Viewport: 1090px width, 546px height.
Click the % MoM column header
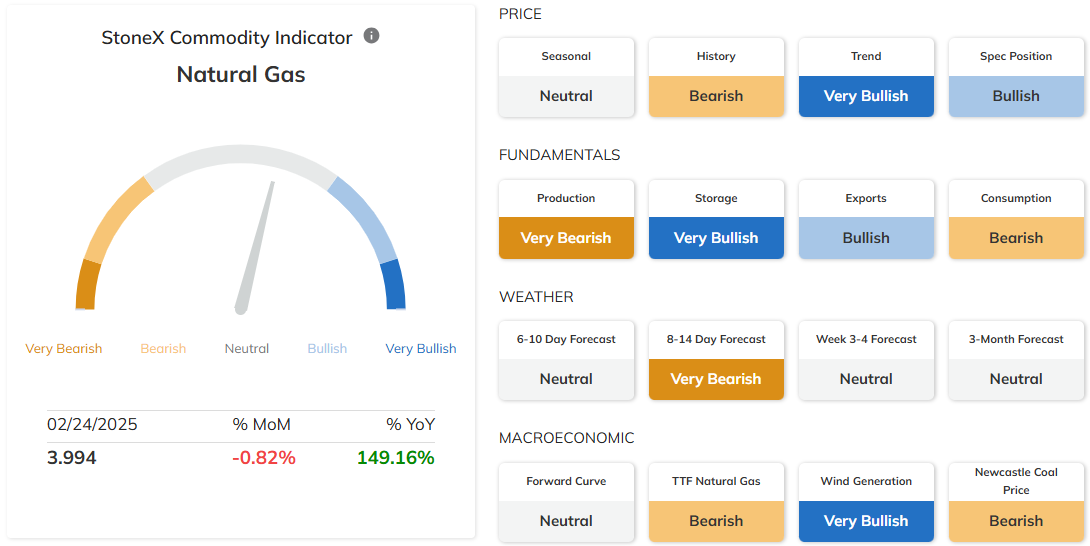click(x=262, y=424)
